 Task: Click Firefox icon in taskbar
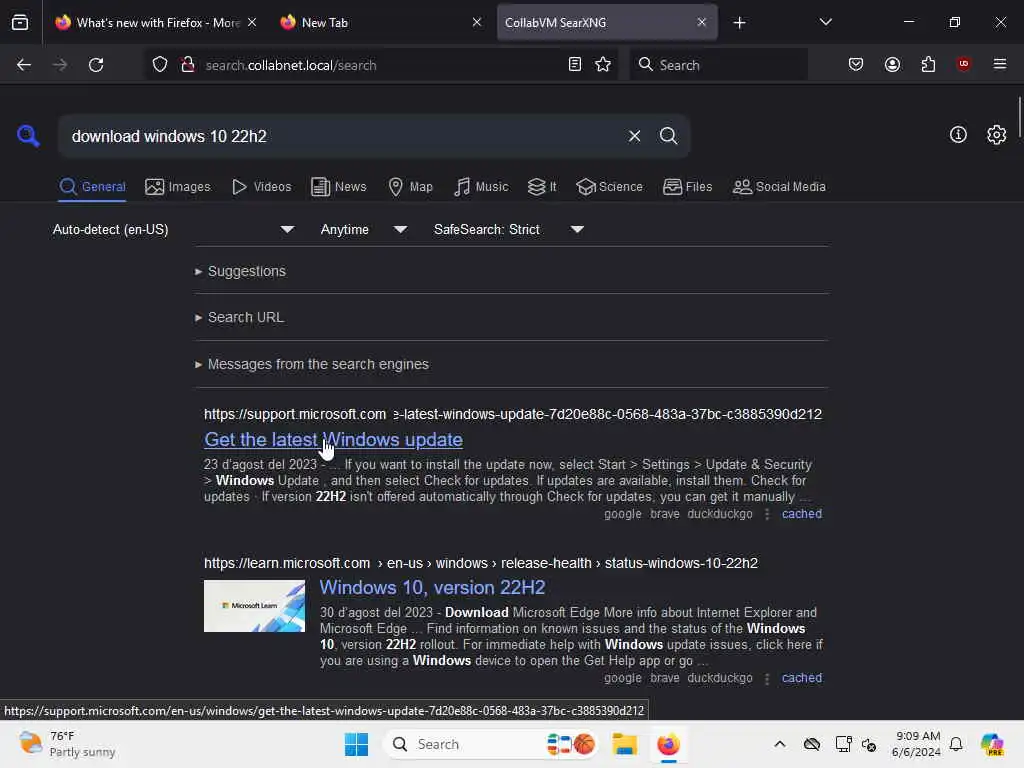click(x=668, y=744)
